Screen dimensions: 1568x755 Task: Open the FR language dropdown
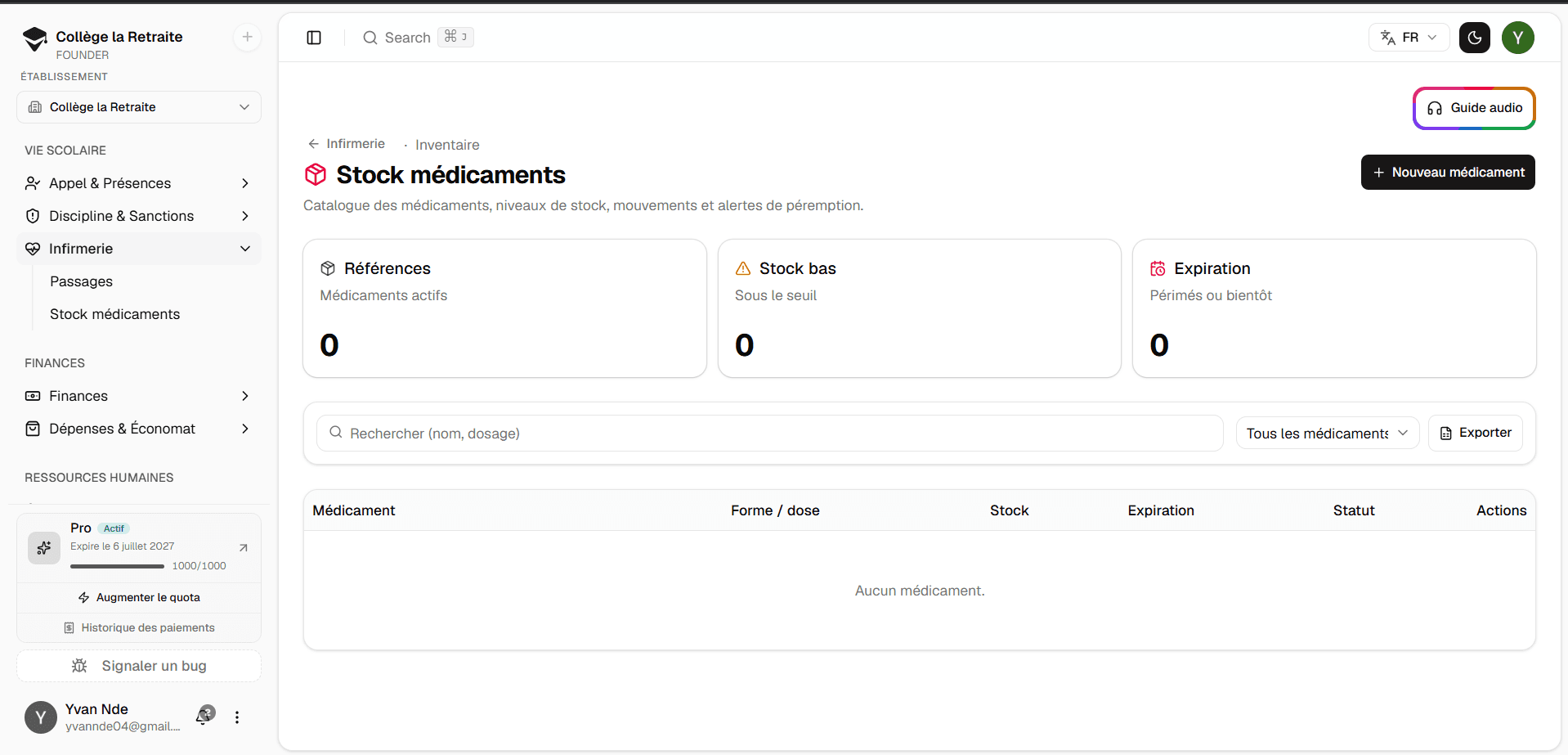1409,38
